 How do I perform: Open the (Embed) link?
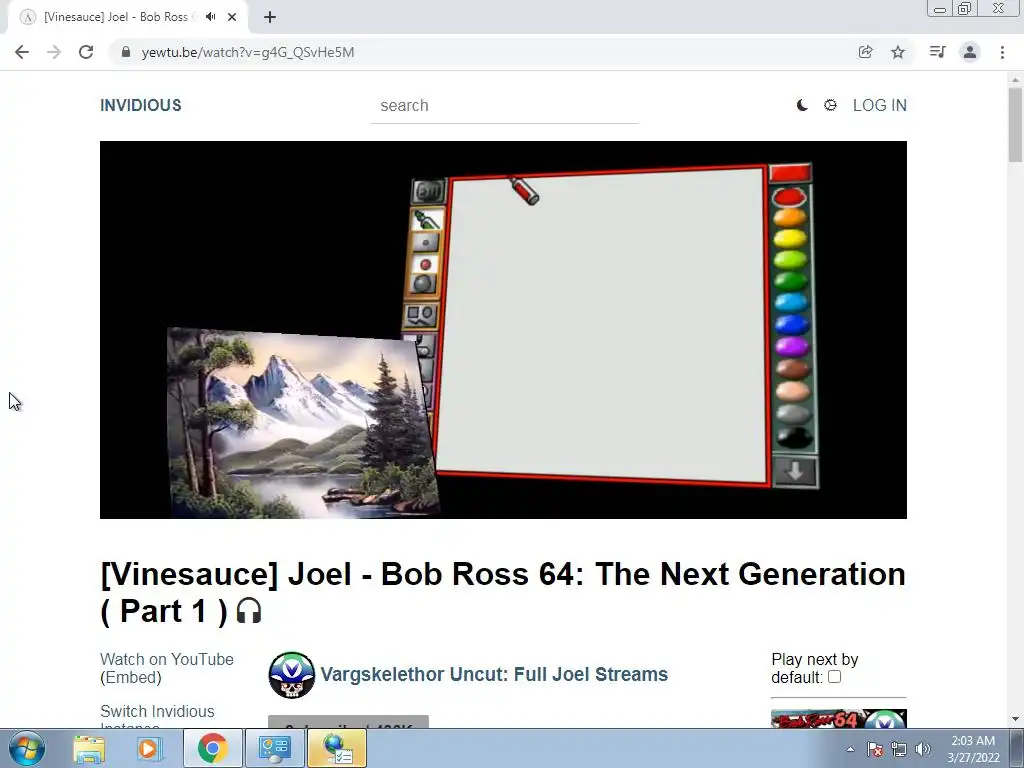(131, 677)
